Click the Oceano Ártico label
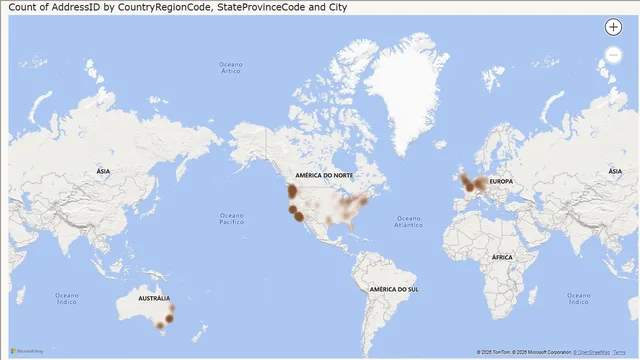The height and width of the screenshot is (360, 640). pyautogui.click(x=231, y=67)
